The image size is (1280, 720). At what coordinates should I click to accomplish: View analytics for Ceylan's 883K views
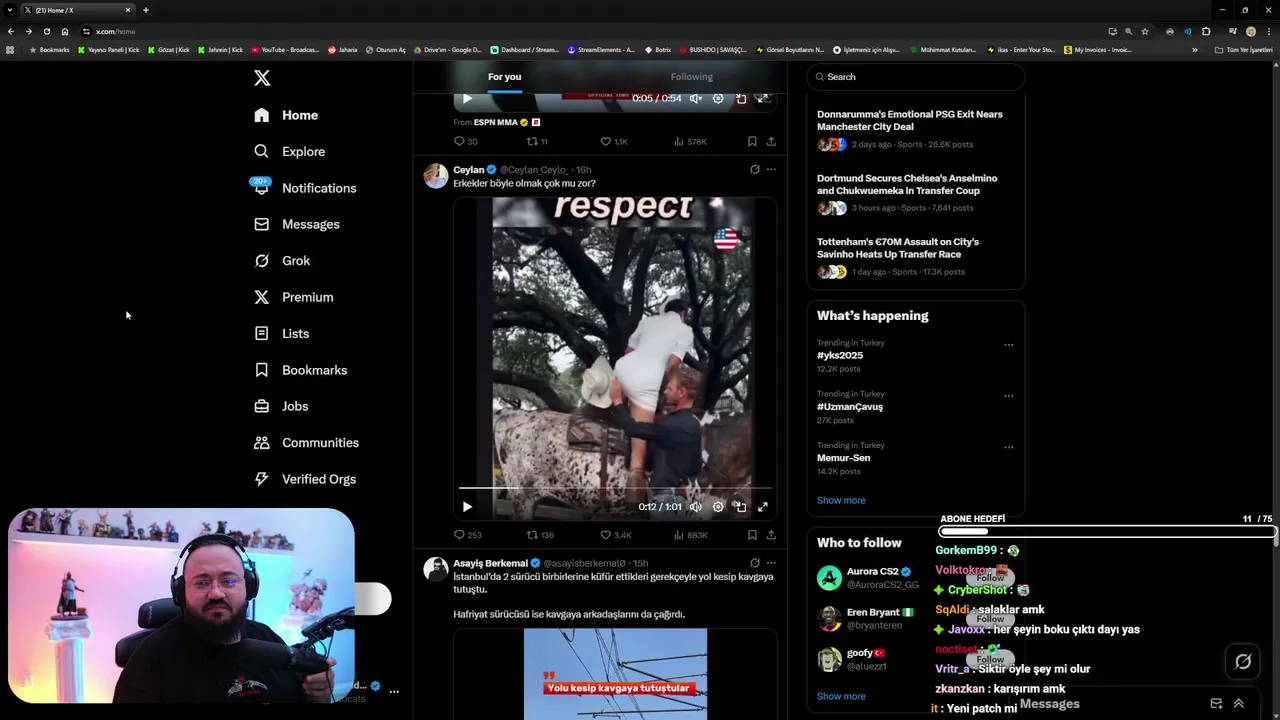click(690, 535)
